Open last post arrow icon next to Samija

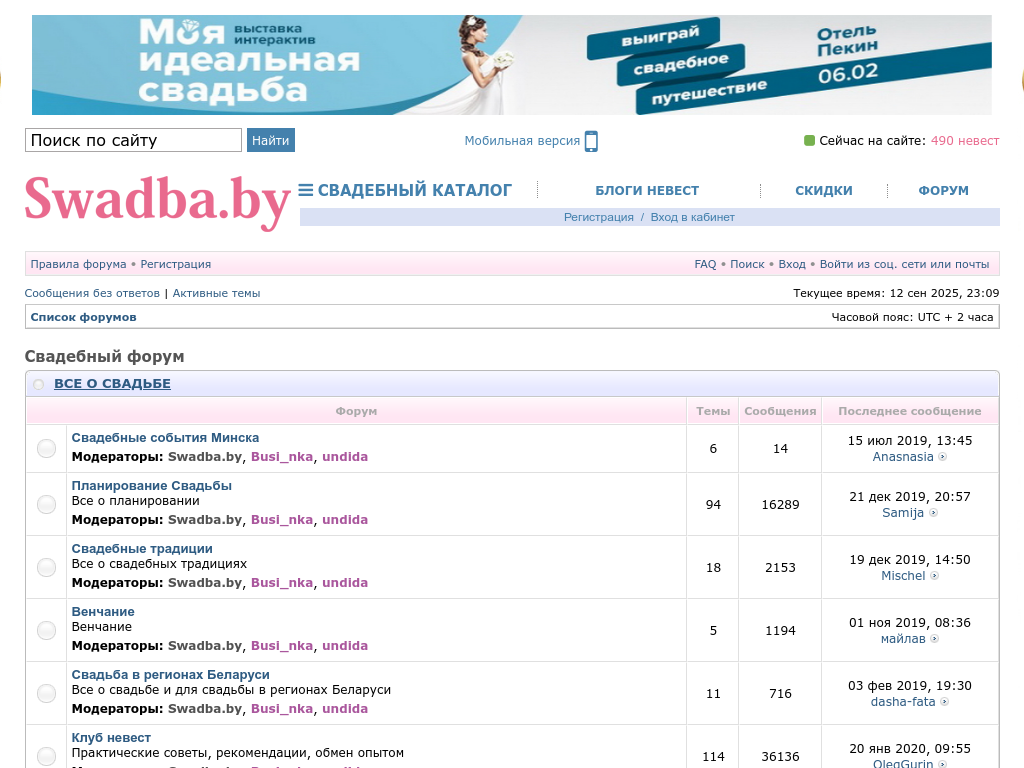(934, 513)
